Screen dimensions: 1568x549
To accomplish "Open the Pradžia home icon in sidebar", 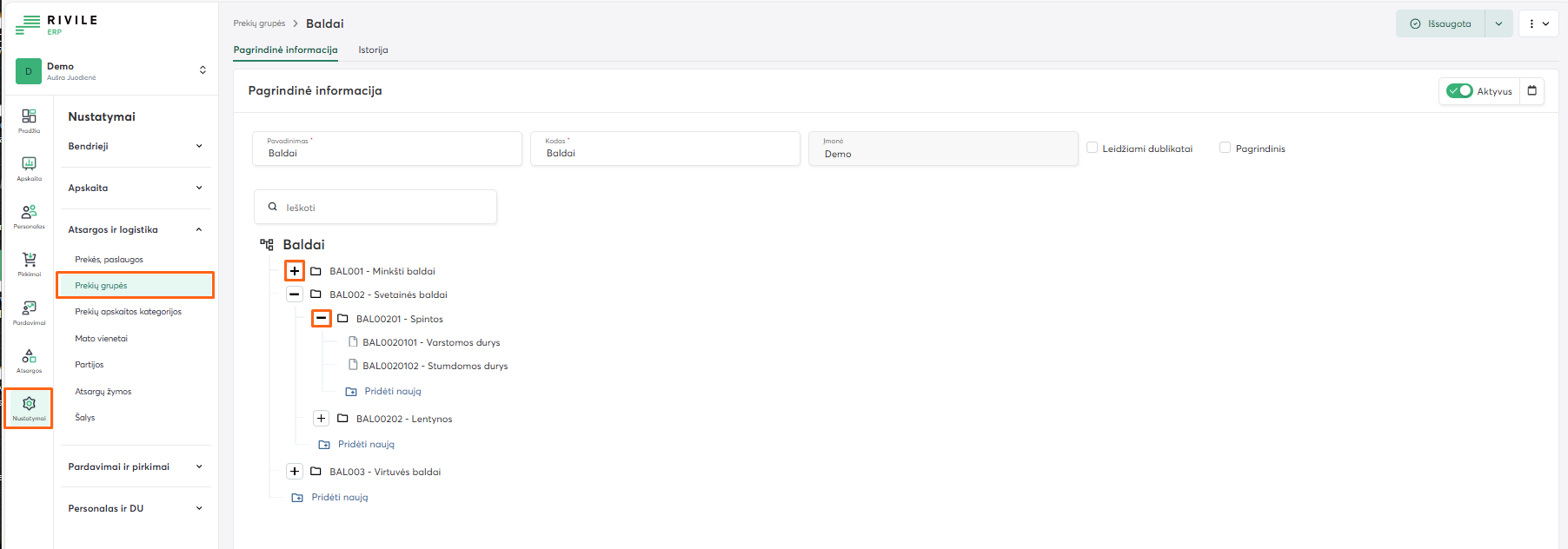I will point(29,120).
